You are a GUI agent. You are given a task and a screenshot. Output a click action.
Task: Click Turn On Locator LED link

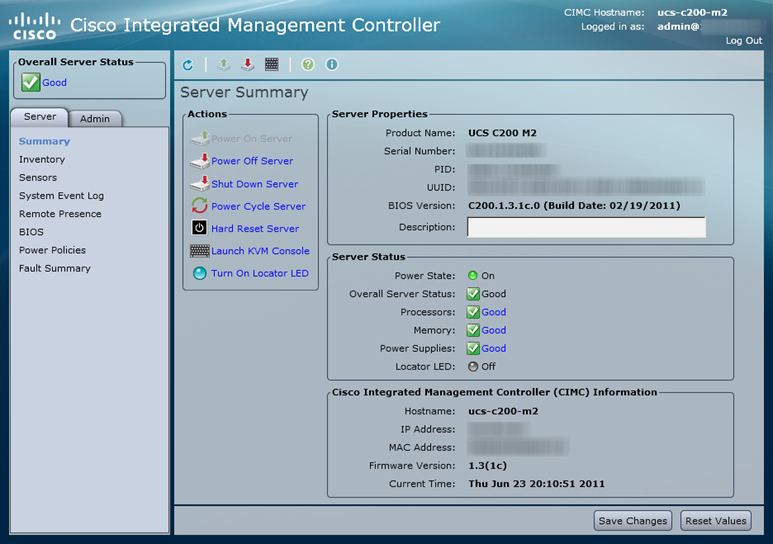coord(260,273)
